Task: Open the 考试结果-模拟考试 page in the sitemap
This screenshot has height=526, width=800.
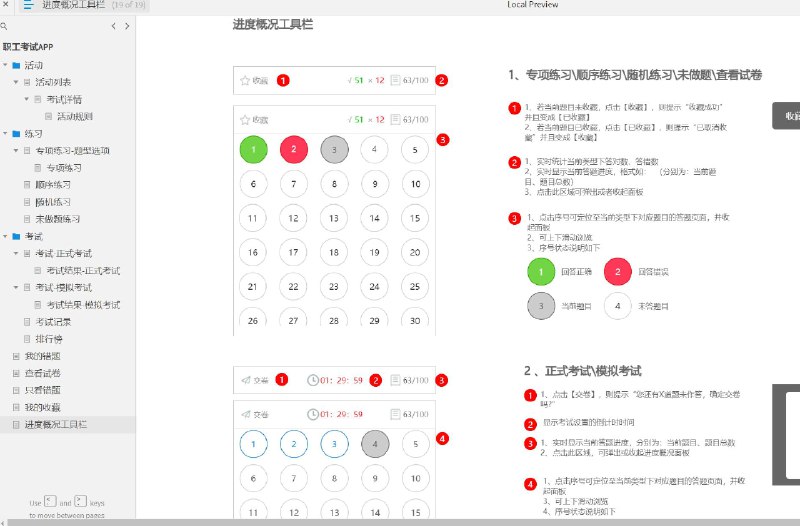Action: tap(83, 305)
